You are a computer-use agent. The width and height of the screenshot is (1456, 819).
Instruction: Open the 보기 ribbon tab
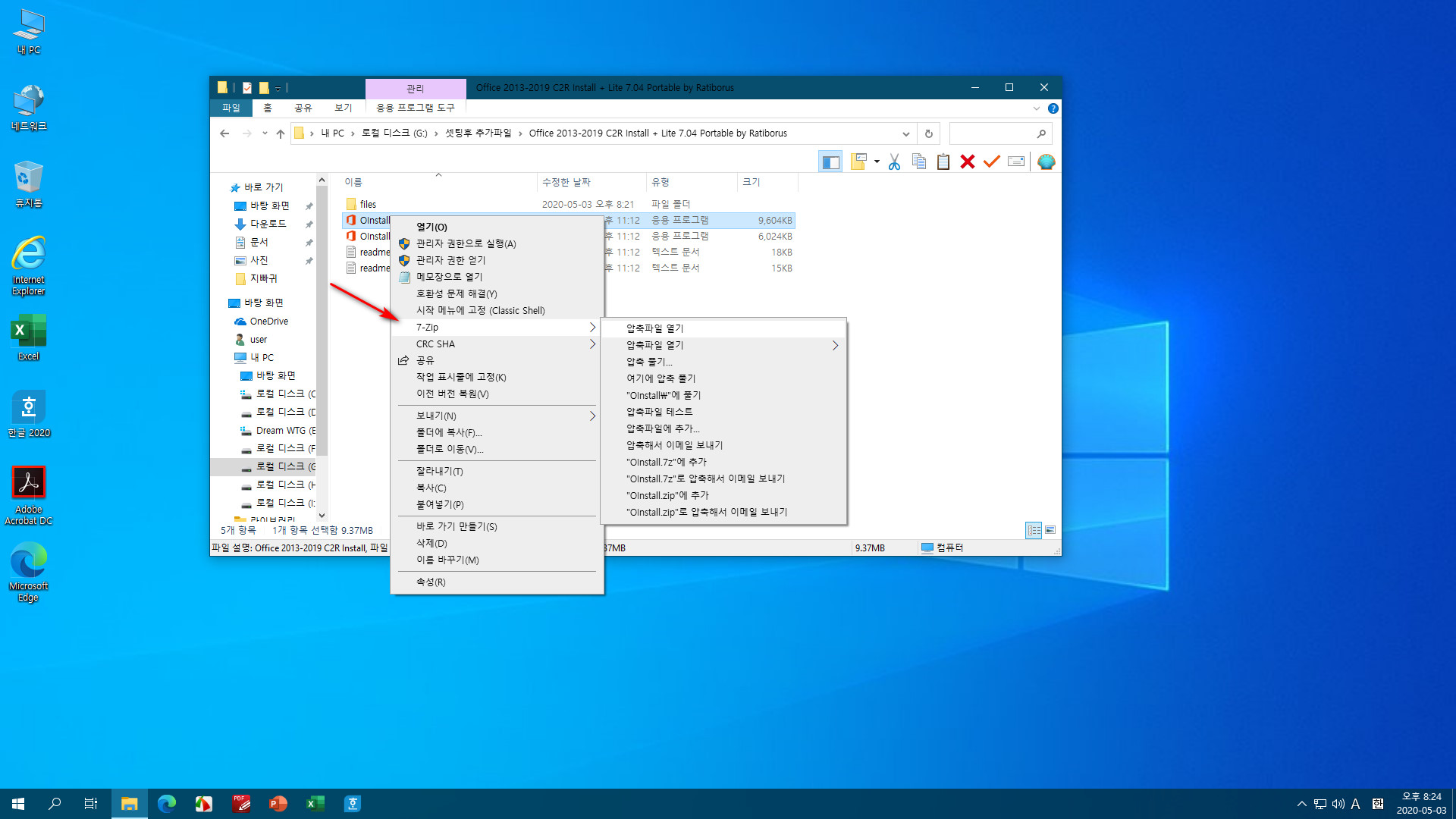344,108
